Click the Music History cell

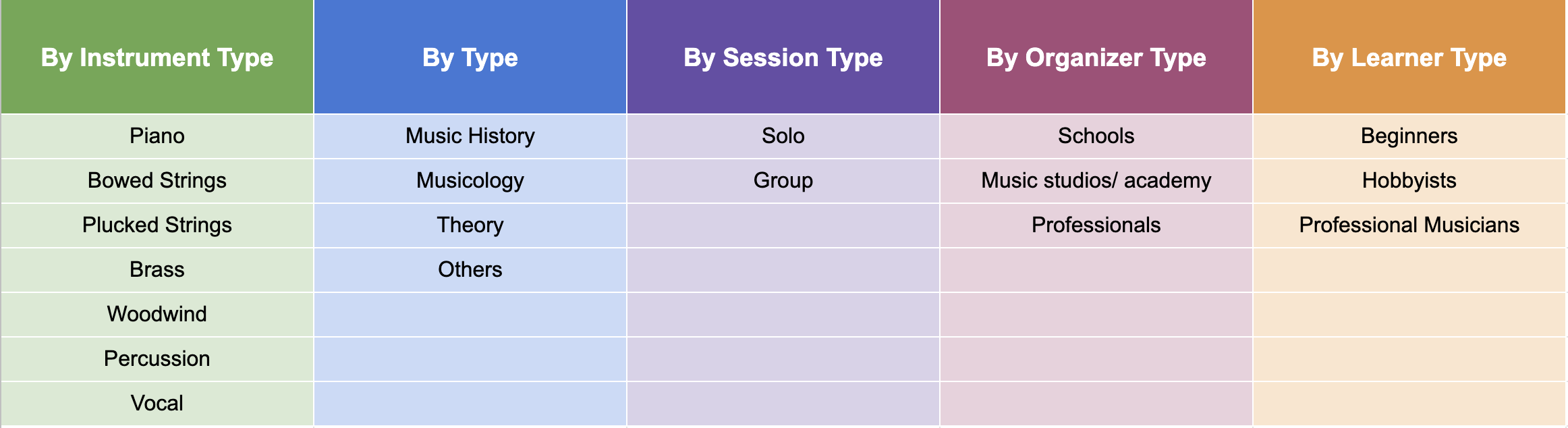[470, 136]
